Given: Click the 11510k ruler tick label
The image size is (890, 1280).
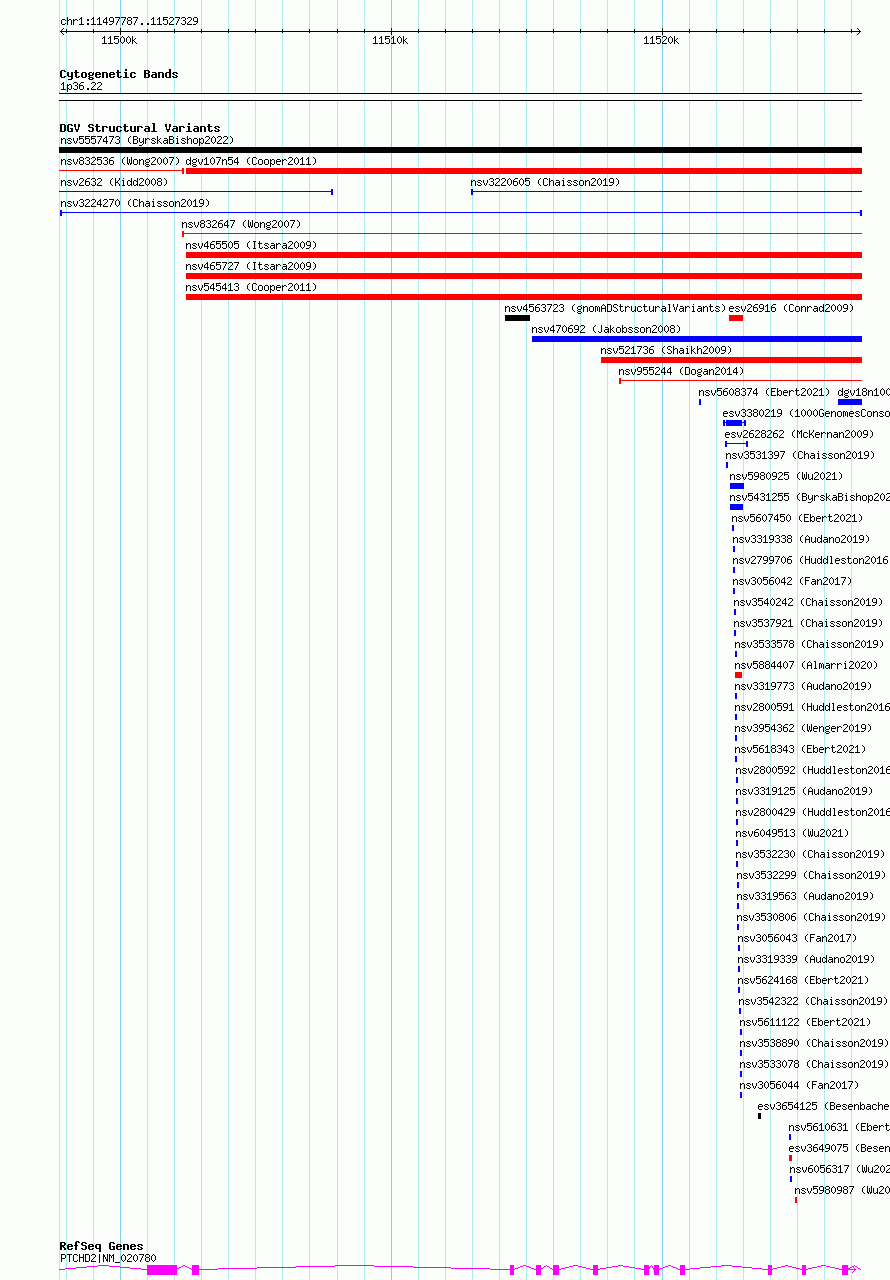Looking at the screenshot, I should [x=390, y=40].
